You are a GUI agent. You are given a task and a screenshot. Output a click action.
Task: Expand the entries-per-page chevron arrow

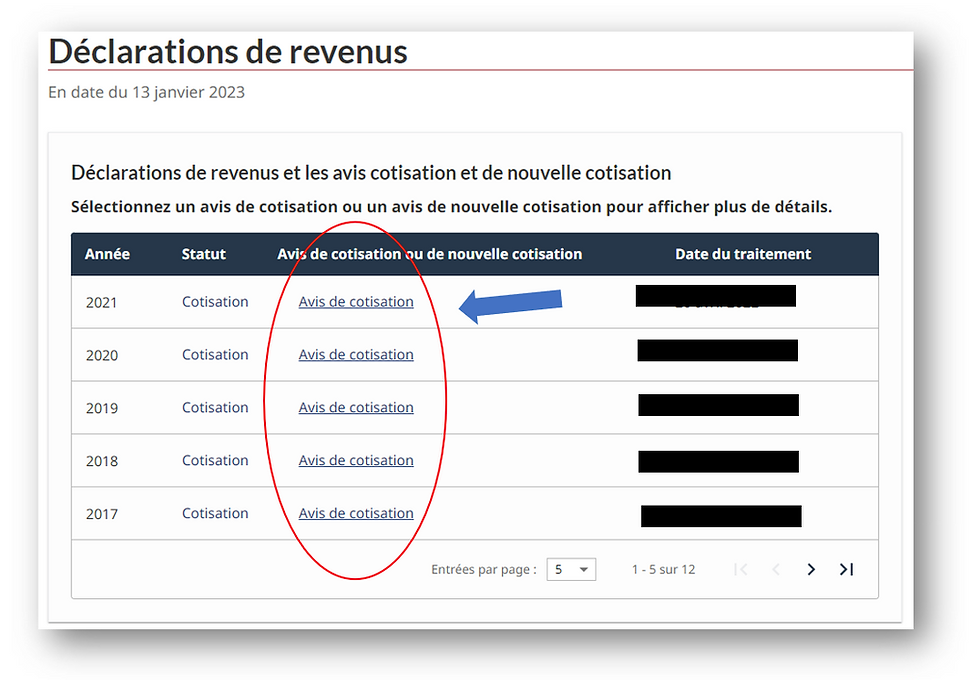tap(584, 569)
